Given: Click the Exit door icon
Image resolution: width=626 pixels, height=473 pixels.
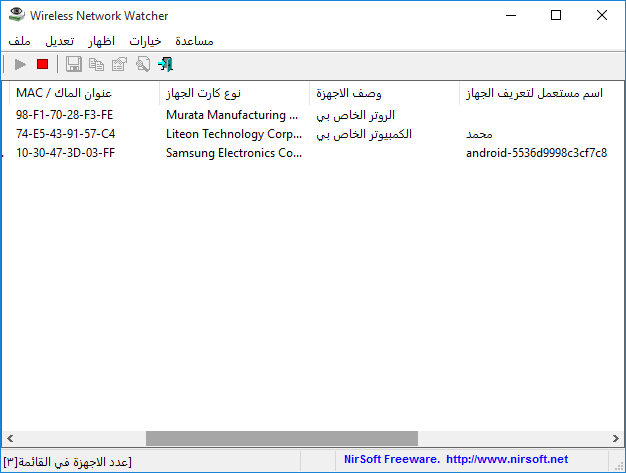Looking at the screenshot, I should pos(166,64).
